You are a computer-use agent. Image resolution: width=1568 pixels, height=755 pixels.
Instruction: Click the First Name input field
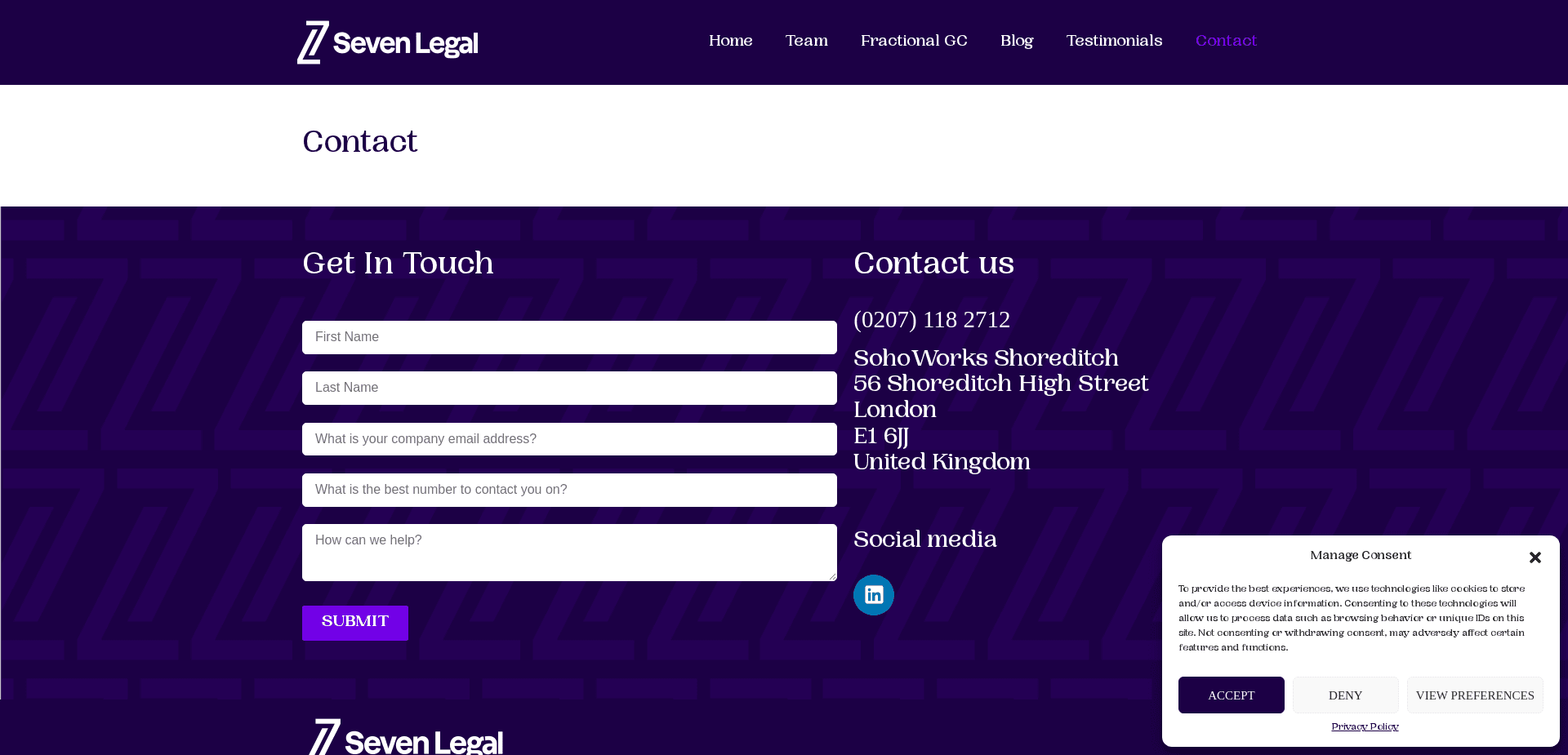(x=569, y=337)
